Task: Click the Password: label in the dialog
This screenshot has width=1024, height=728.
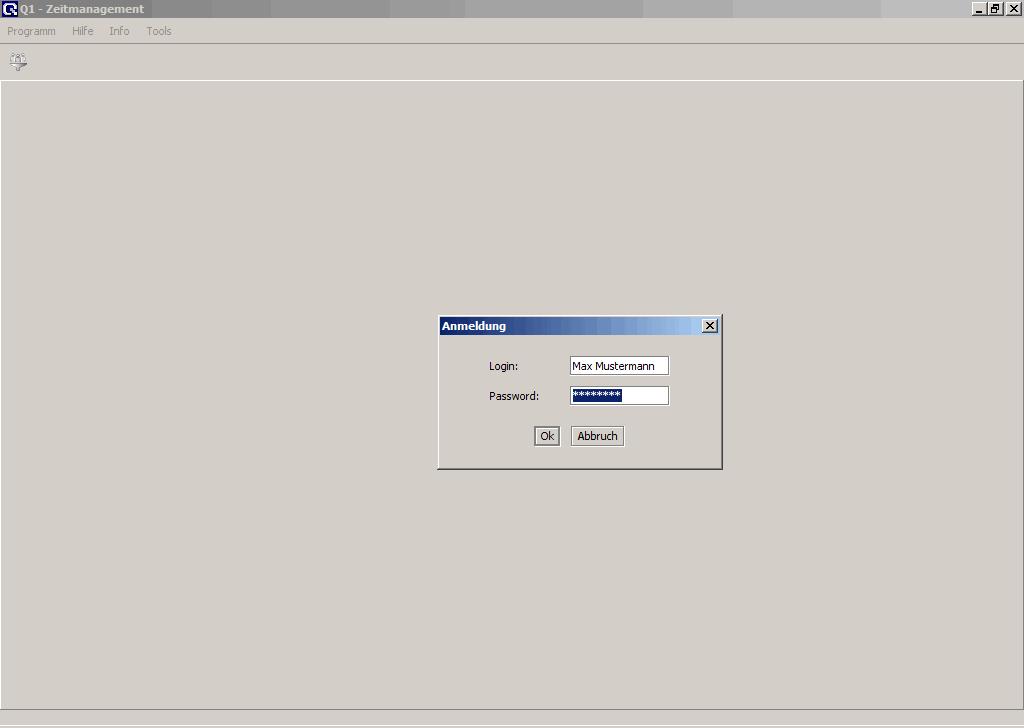Action: click(x=514, y=396)
